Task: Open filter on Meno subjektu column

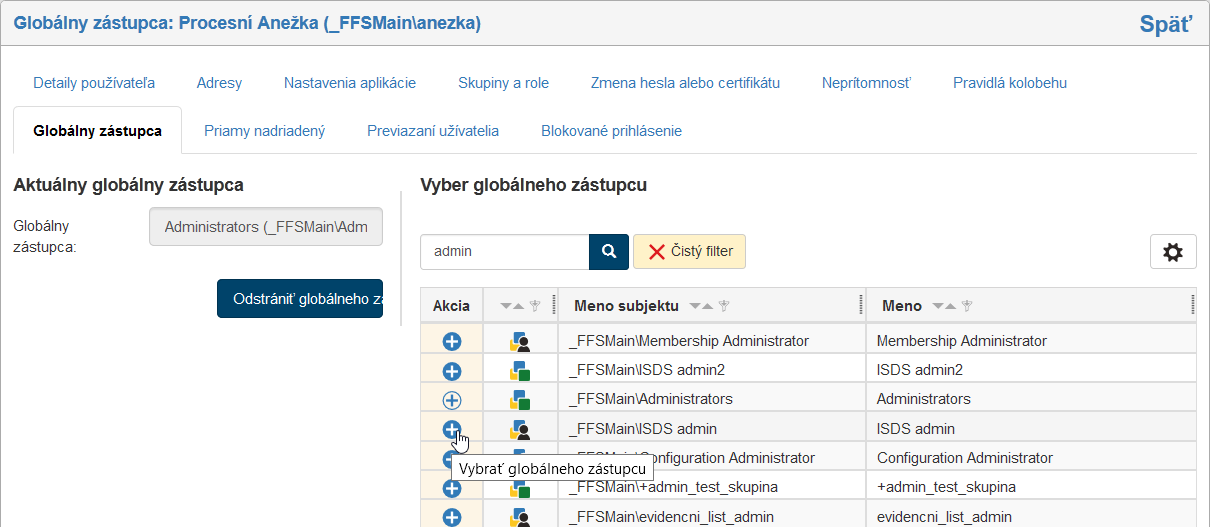Action: [724, 306]
